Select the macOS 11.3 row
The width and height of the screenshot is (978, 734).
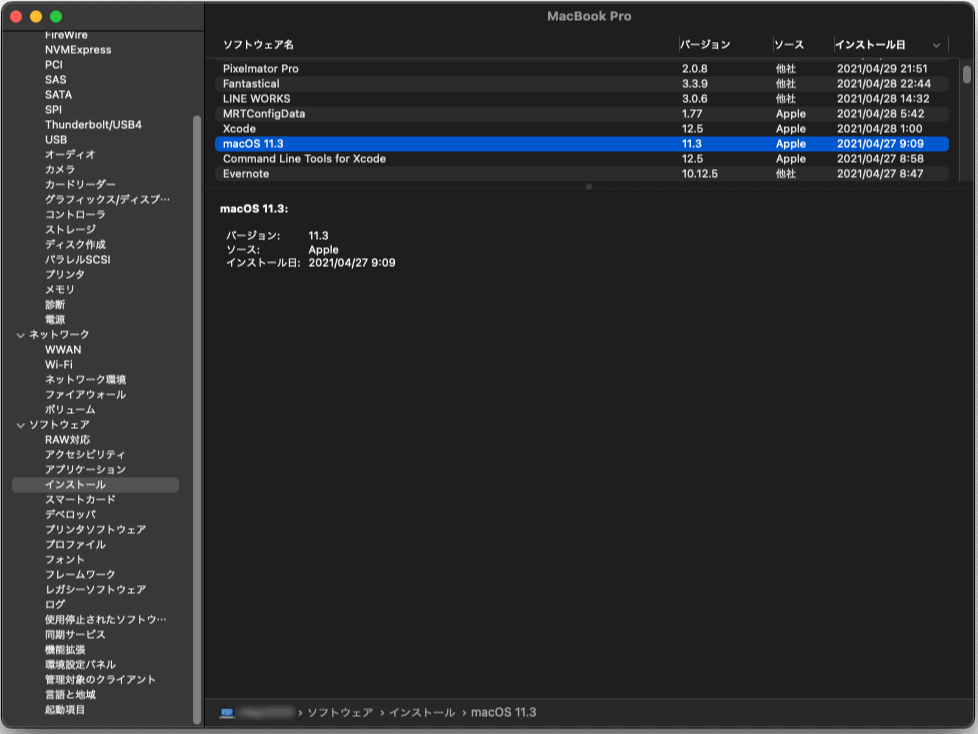tap(581, 143)
